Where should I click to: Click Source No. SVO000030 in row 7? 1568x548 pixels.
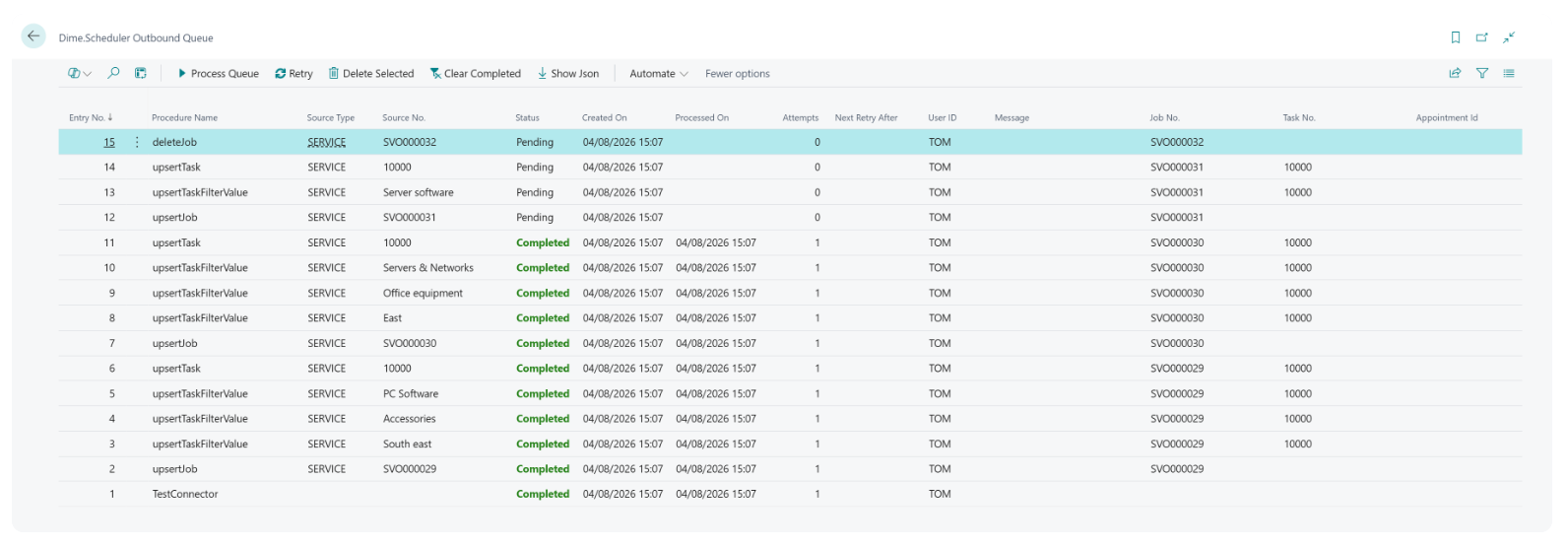click(x=410, y=343)
